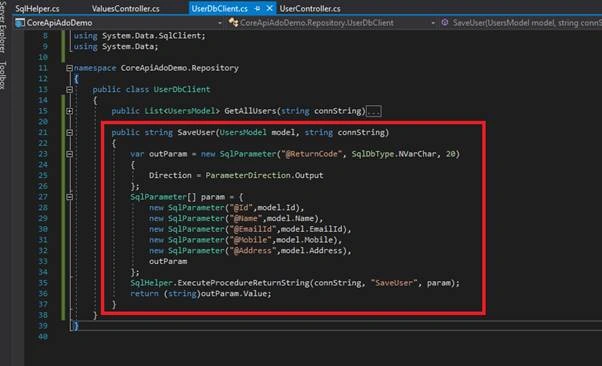
Task: Expand the GetAllUsers method block
Action: point(69,111)
